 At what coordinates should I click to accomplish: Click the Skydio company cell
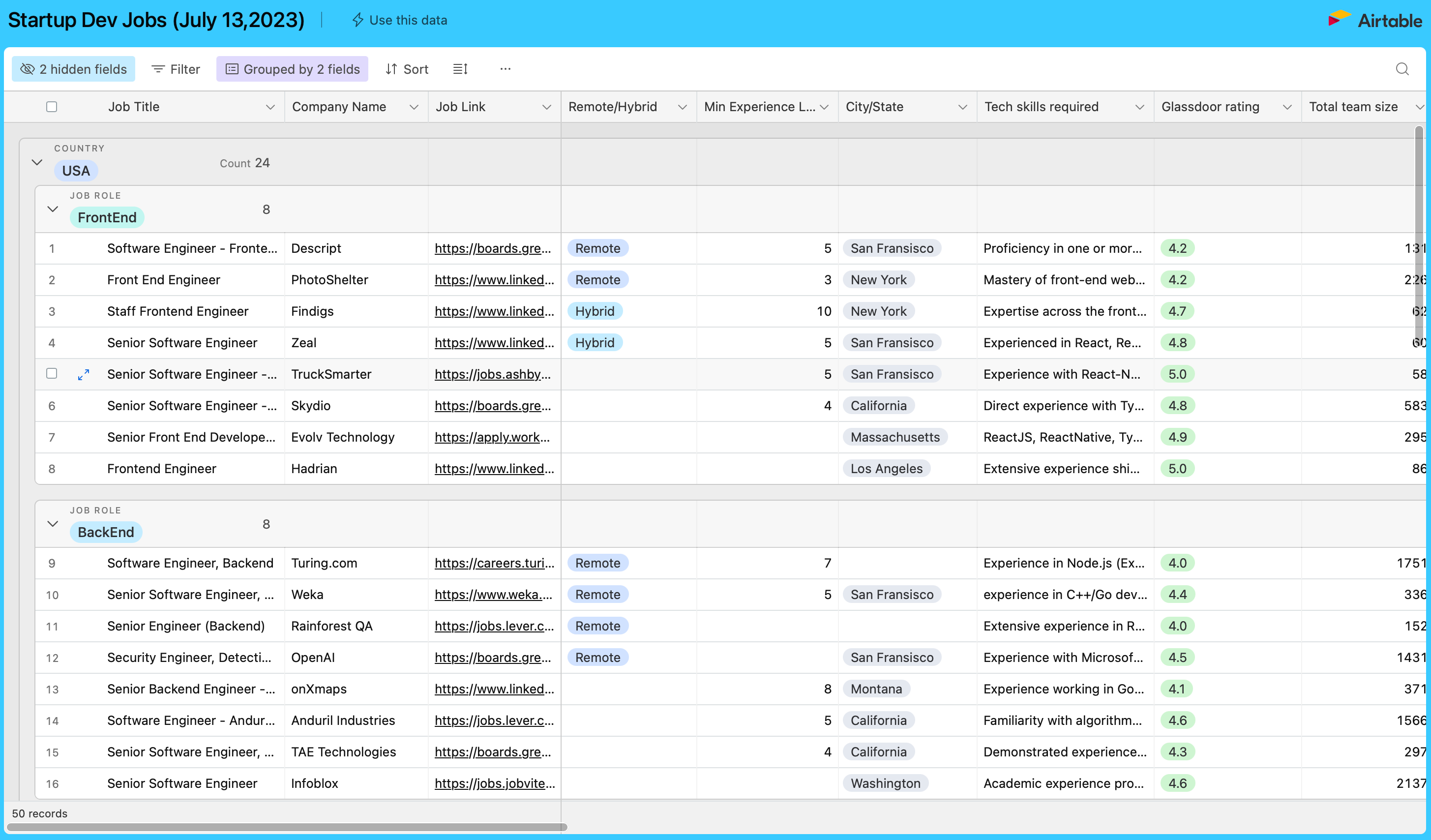356,406
